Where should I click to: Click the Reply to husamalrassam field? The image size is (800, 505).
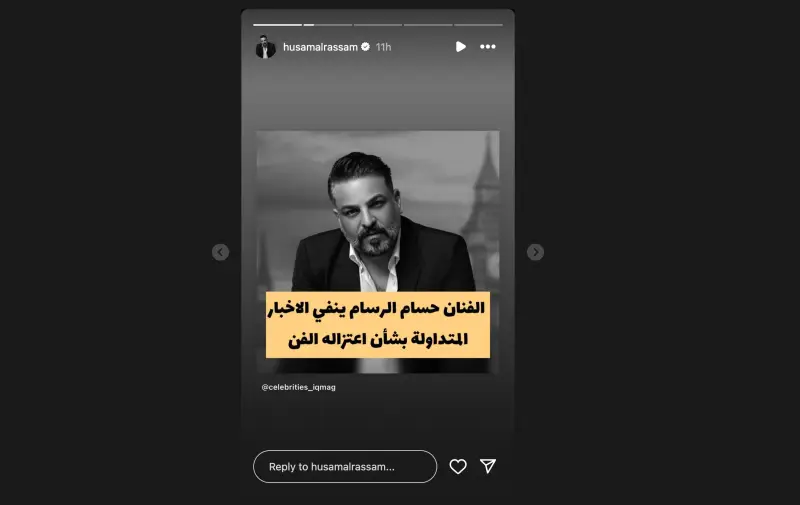click(x=345, y=466)
